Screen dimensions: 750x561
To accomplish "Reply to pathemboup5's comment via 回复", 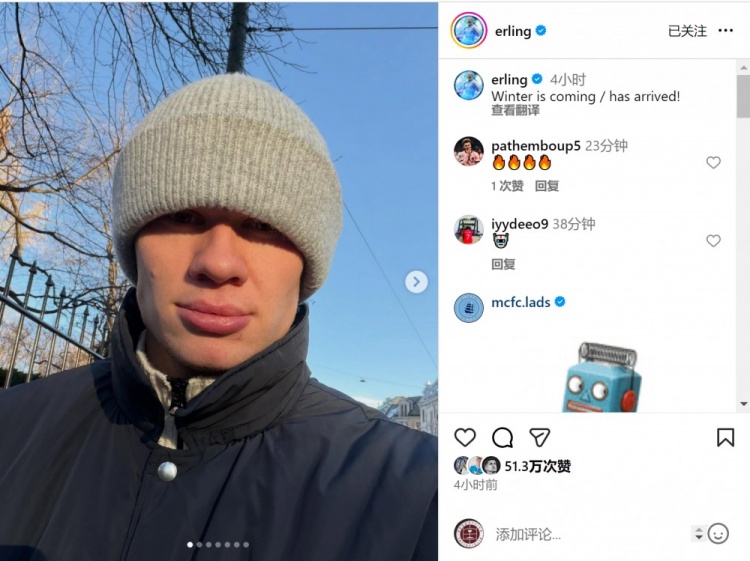I will 547,186.
